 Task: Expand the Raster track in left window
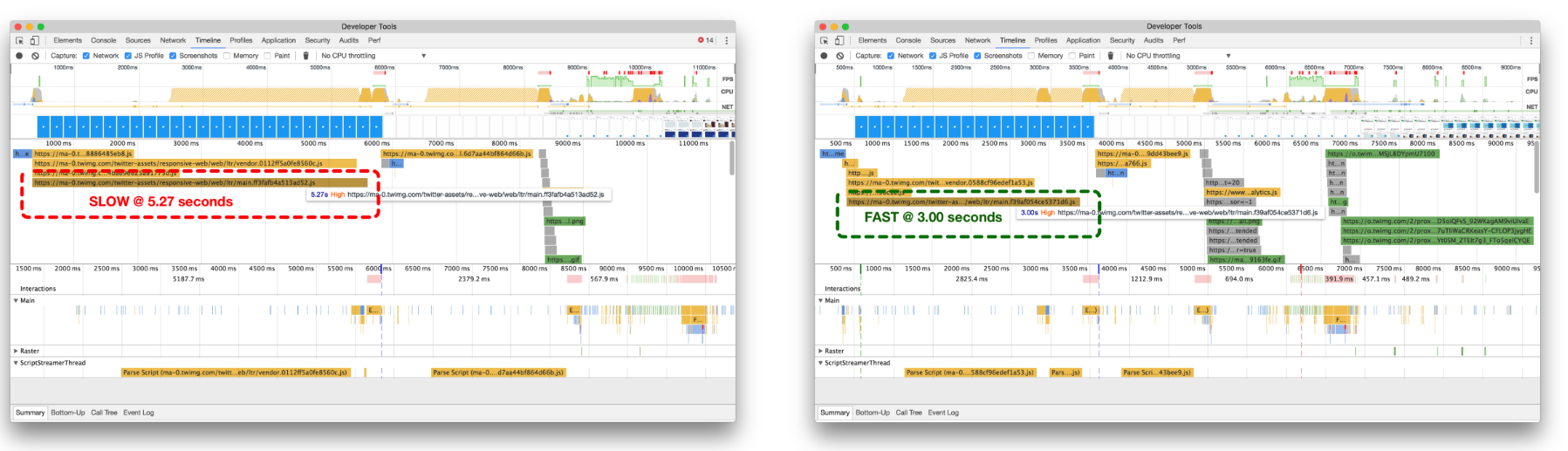(16, 351)
